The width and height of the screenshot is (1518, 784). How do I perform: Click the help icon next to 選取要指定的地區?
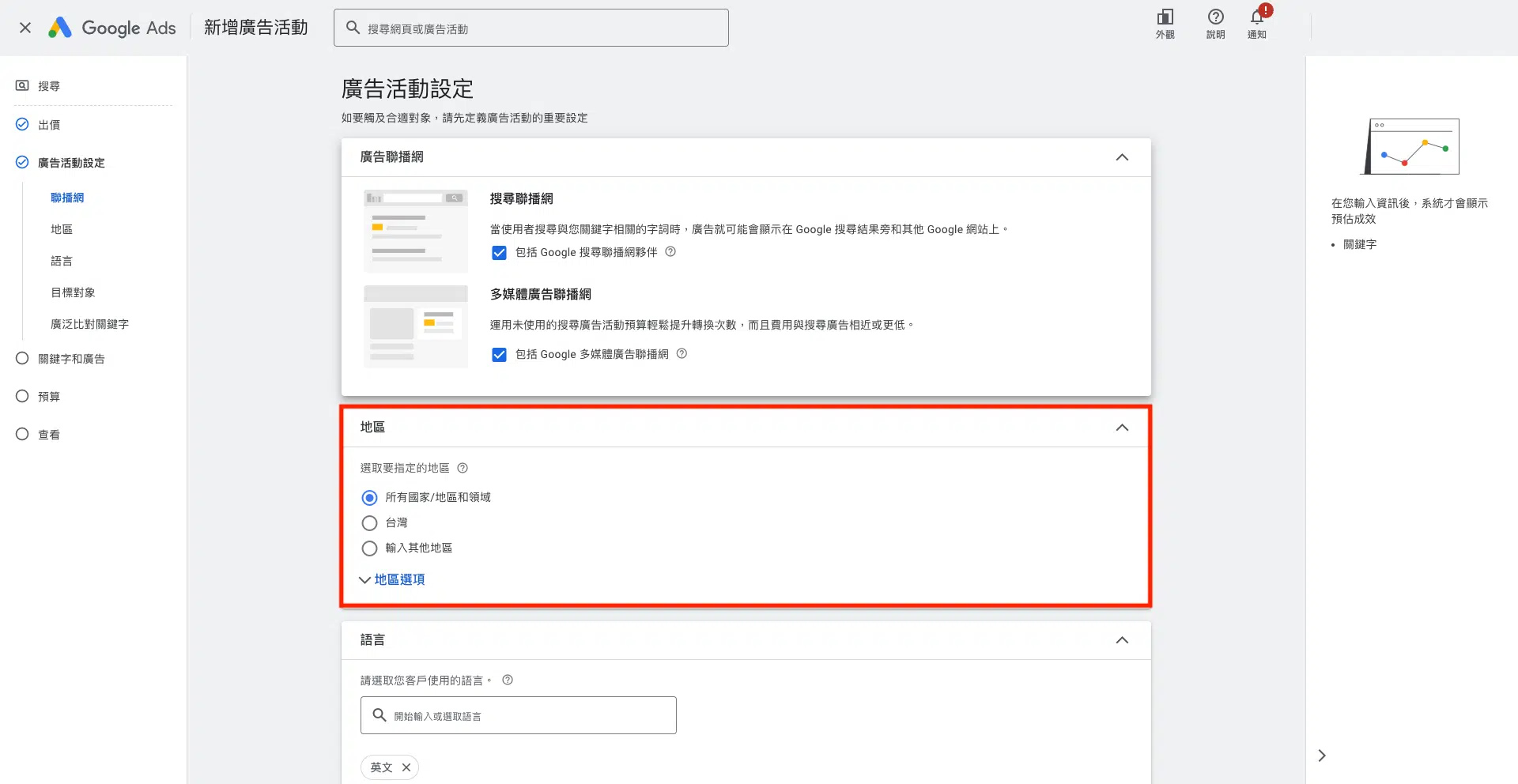(463, 468)
